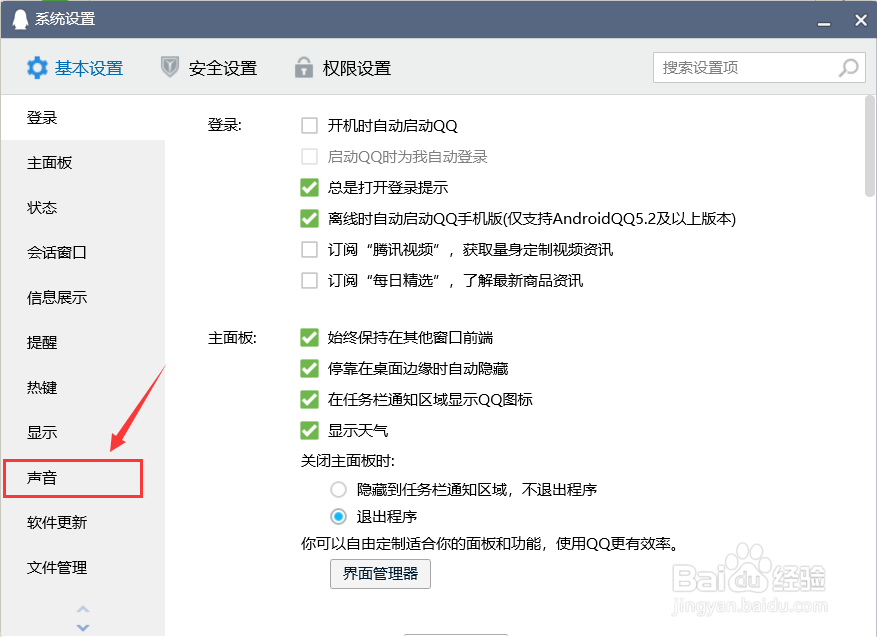877x637 pixels.
Task: Switch to the 安全设置 tab
Action: click(x=209, y=68)
